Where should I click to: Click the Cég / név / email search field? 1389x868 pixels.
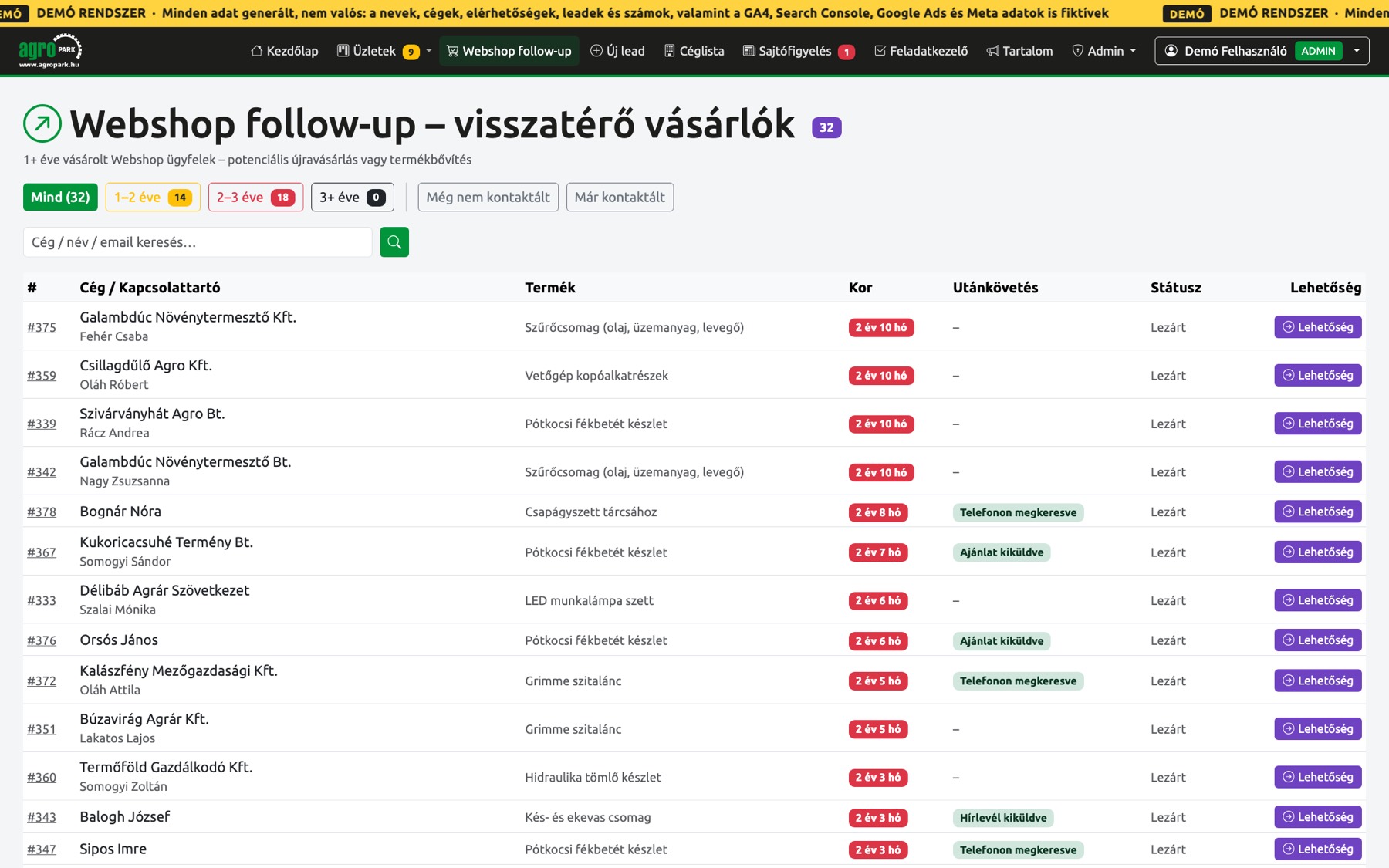(198, 242)
